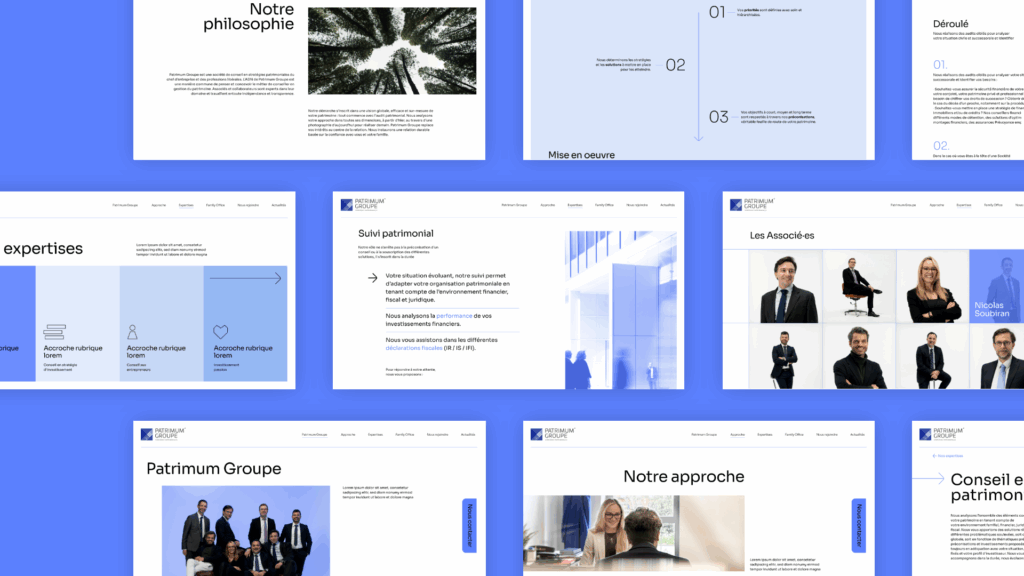Click the downward arrow in the Mise en oeuvre timeline
The image size is (1024, 576).
click(699, 76)
